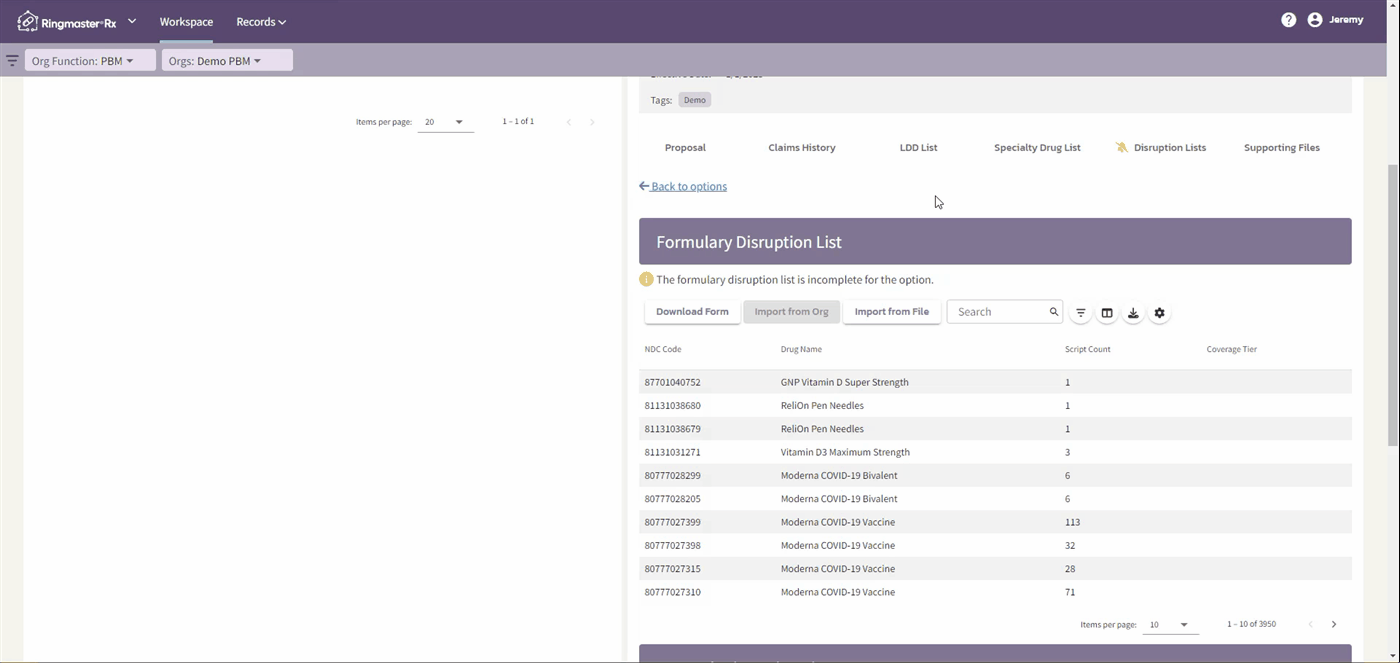The width and height of the screenshot is (1400, 663).
Task: Toggle the sidebar filter lines icon
Action: (12, 61)
